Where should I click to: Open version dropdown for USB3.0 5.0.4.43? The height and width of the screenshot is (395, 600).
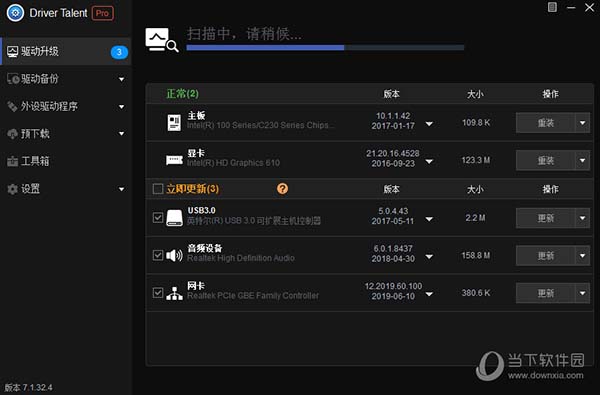coord(429,219)
